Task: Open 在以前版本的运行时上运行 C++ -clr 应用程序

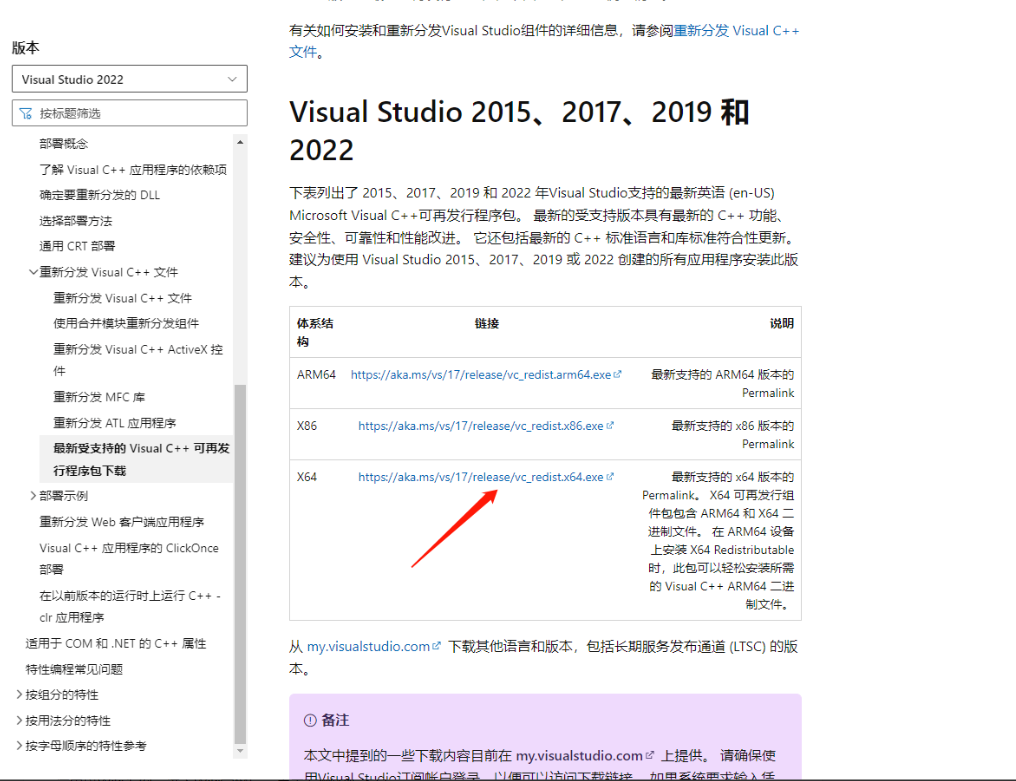Action: click(x=130, y=606)
